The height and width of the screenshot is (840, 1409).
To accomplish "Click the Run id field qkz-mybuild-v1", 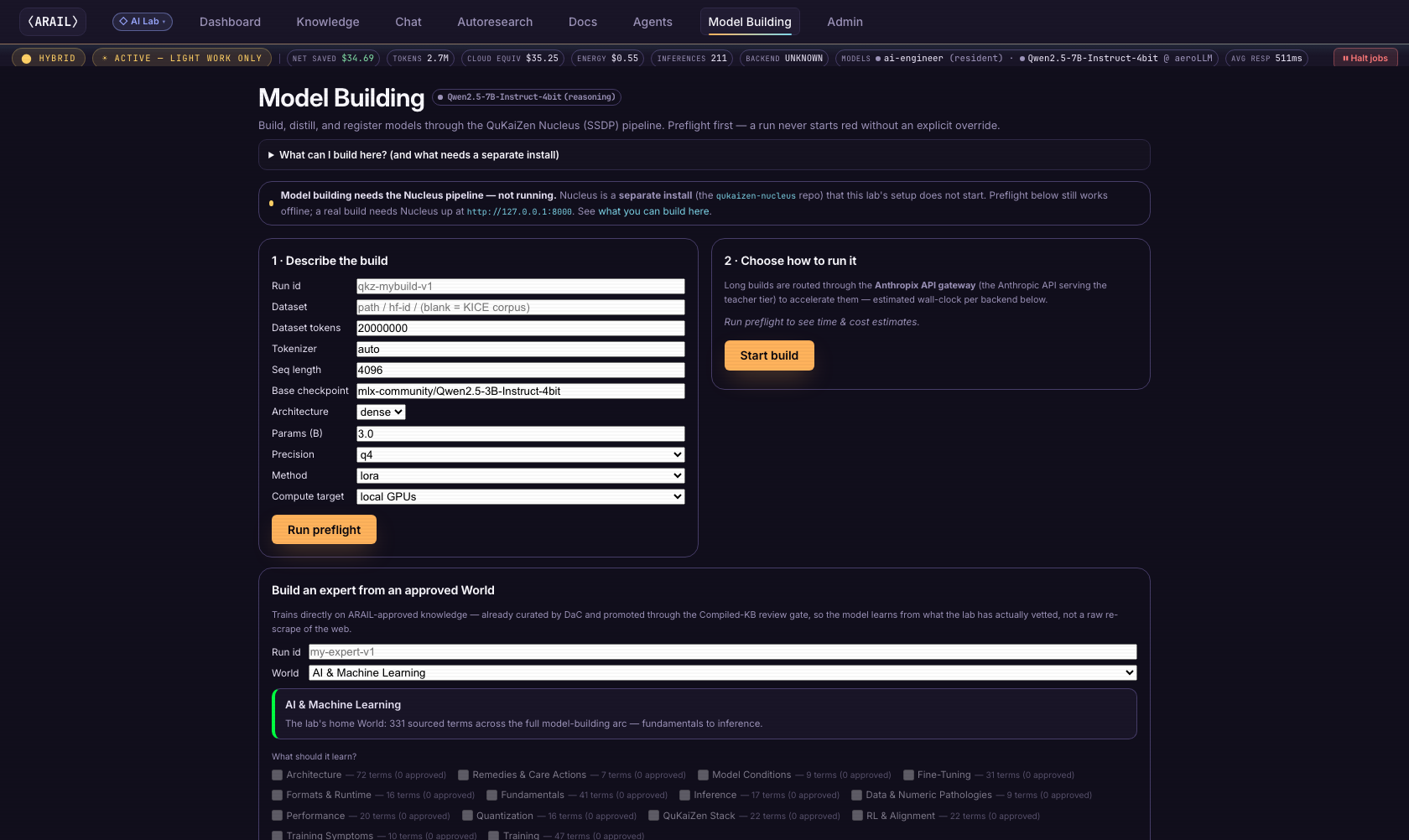I will pos(521,287).
